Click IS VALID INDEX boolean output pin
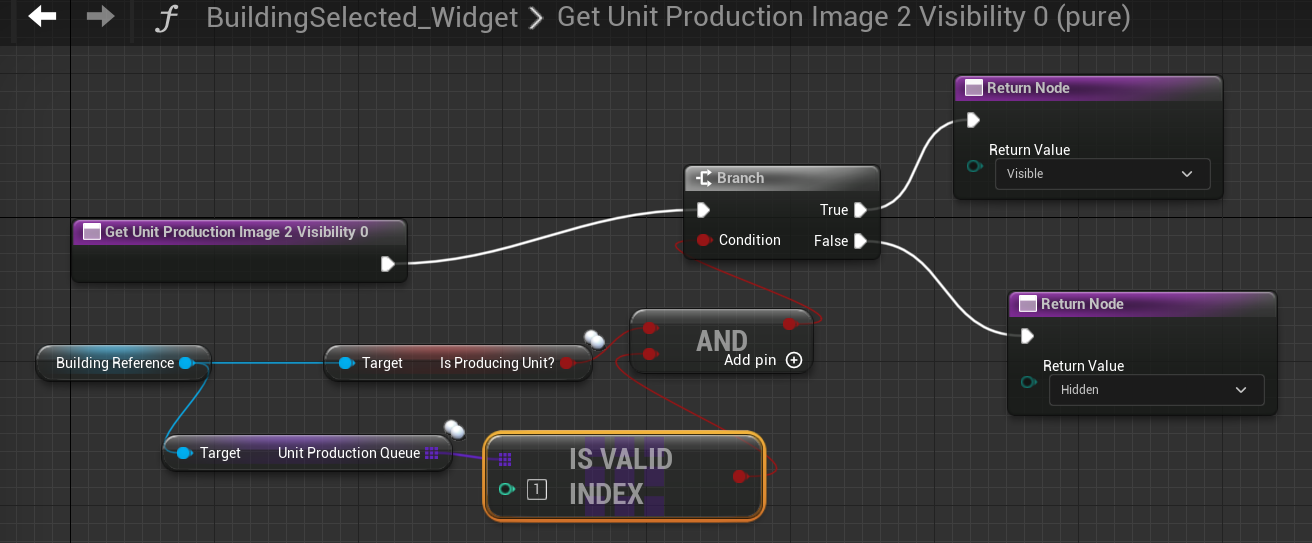 tap(740, 477)
